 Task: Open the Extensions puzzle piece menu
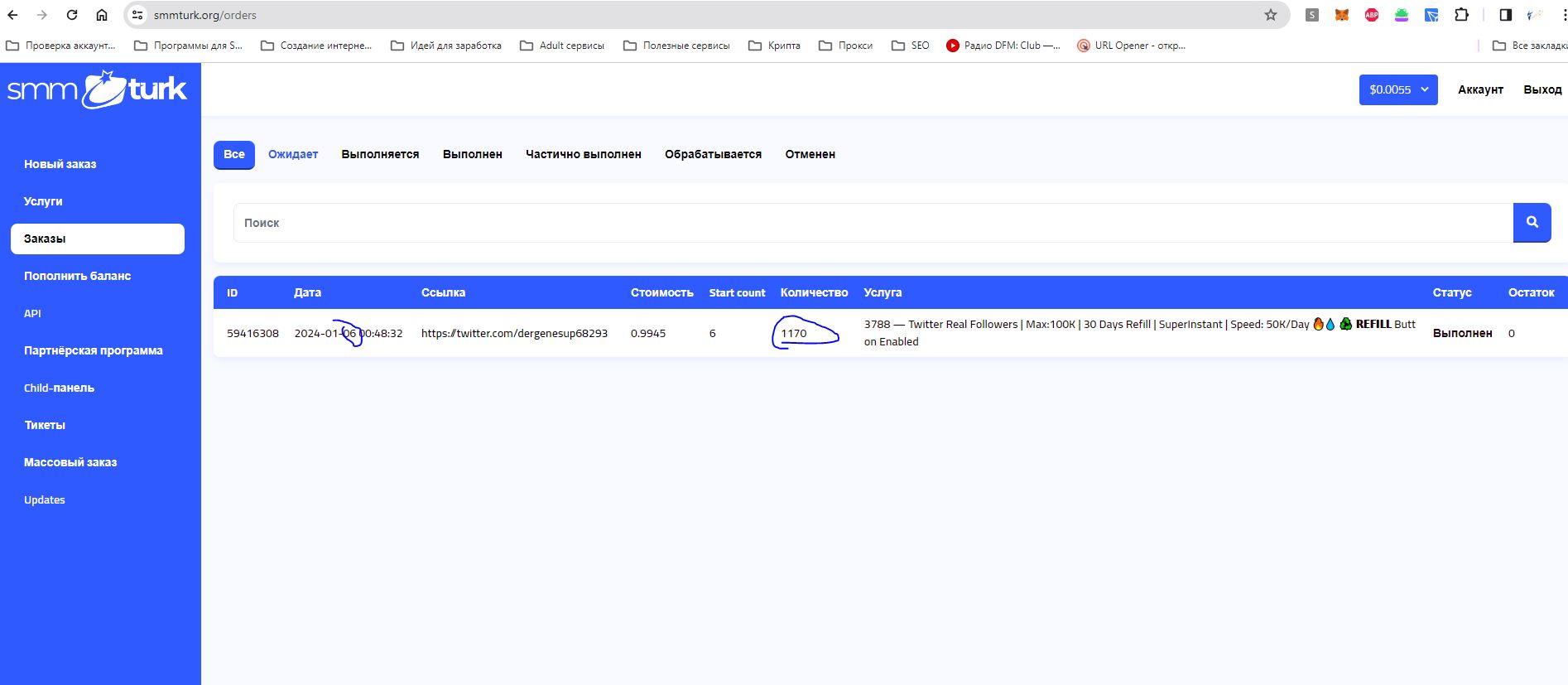coord(1462,15)
